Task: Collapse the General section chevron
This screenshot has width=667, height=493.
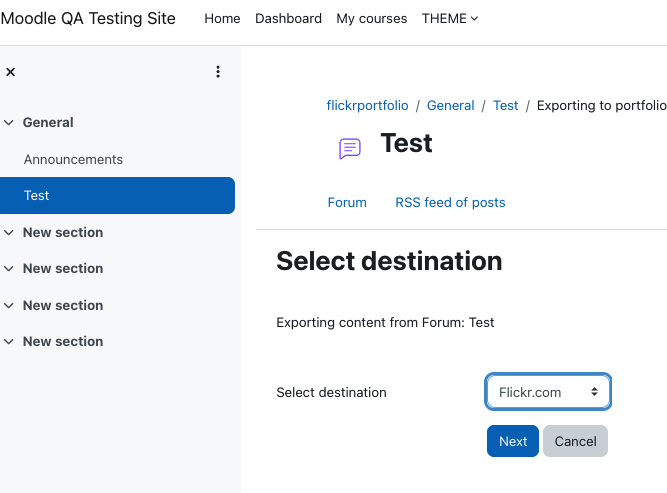Action: [9, 123]
